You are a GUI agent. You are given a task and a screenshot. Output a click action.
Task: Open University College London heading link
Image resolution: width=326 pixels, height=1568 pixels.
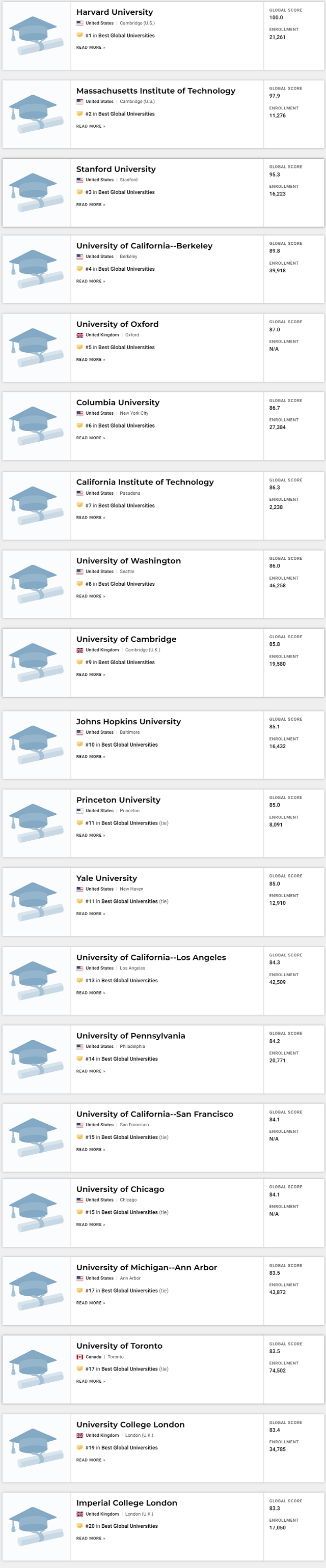click(x=130, y=1424)
